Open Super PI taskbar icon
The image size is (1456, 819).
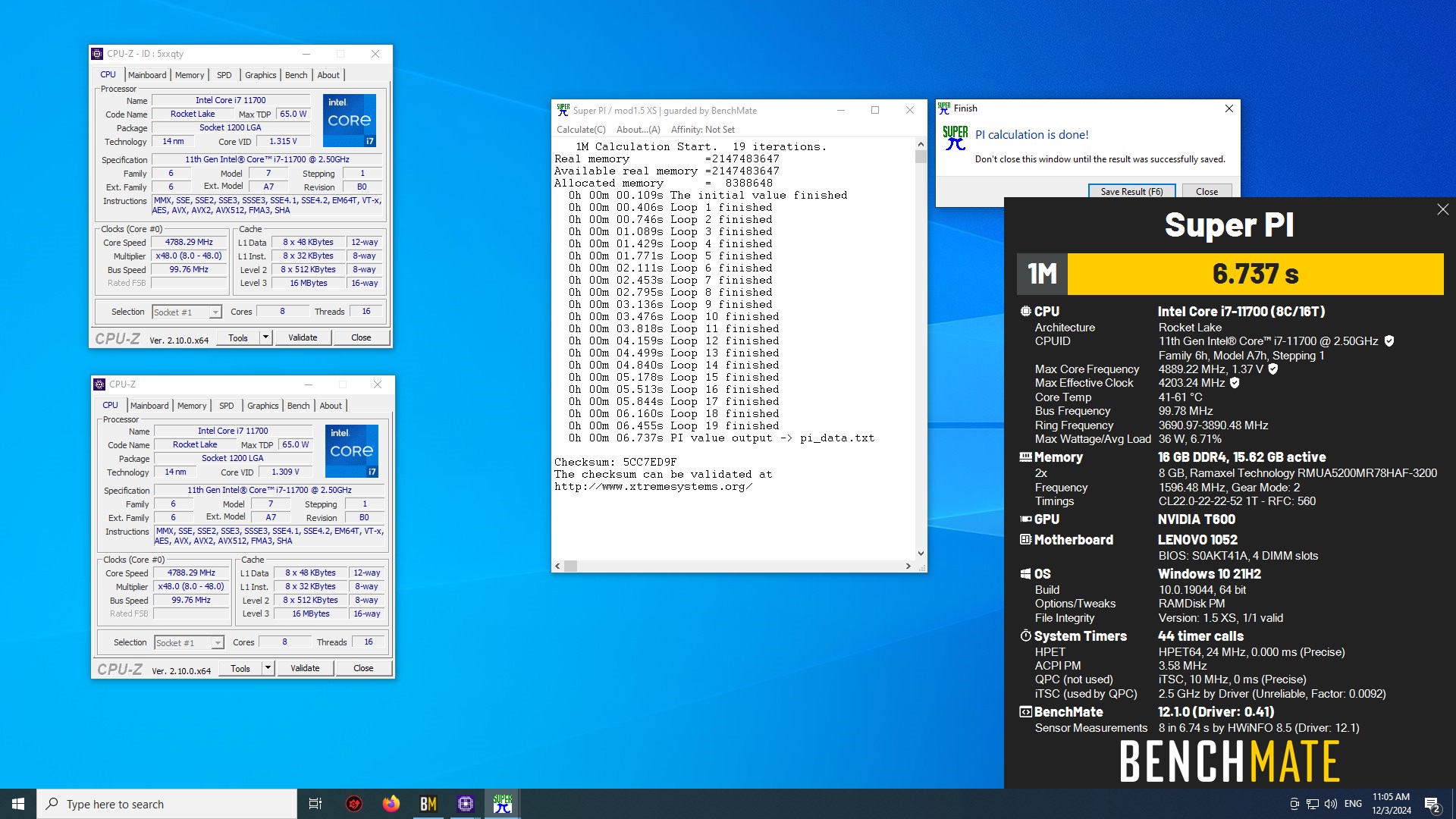pos(503,804)
